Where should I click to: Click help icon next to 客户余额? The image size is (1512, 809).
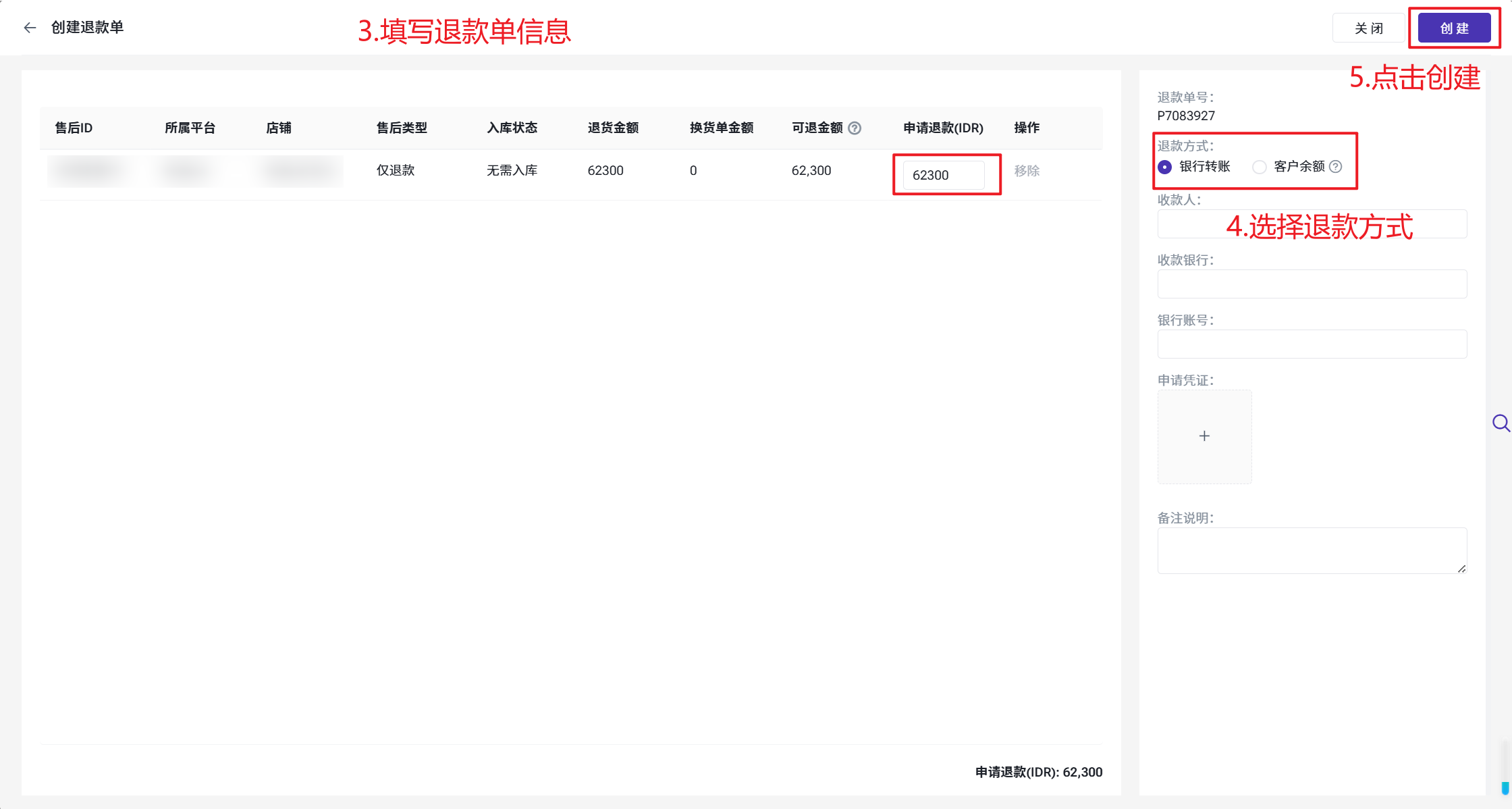tap(1335, 167)
